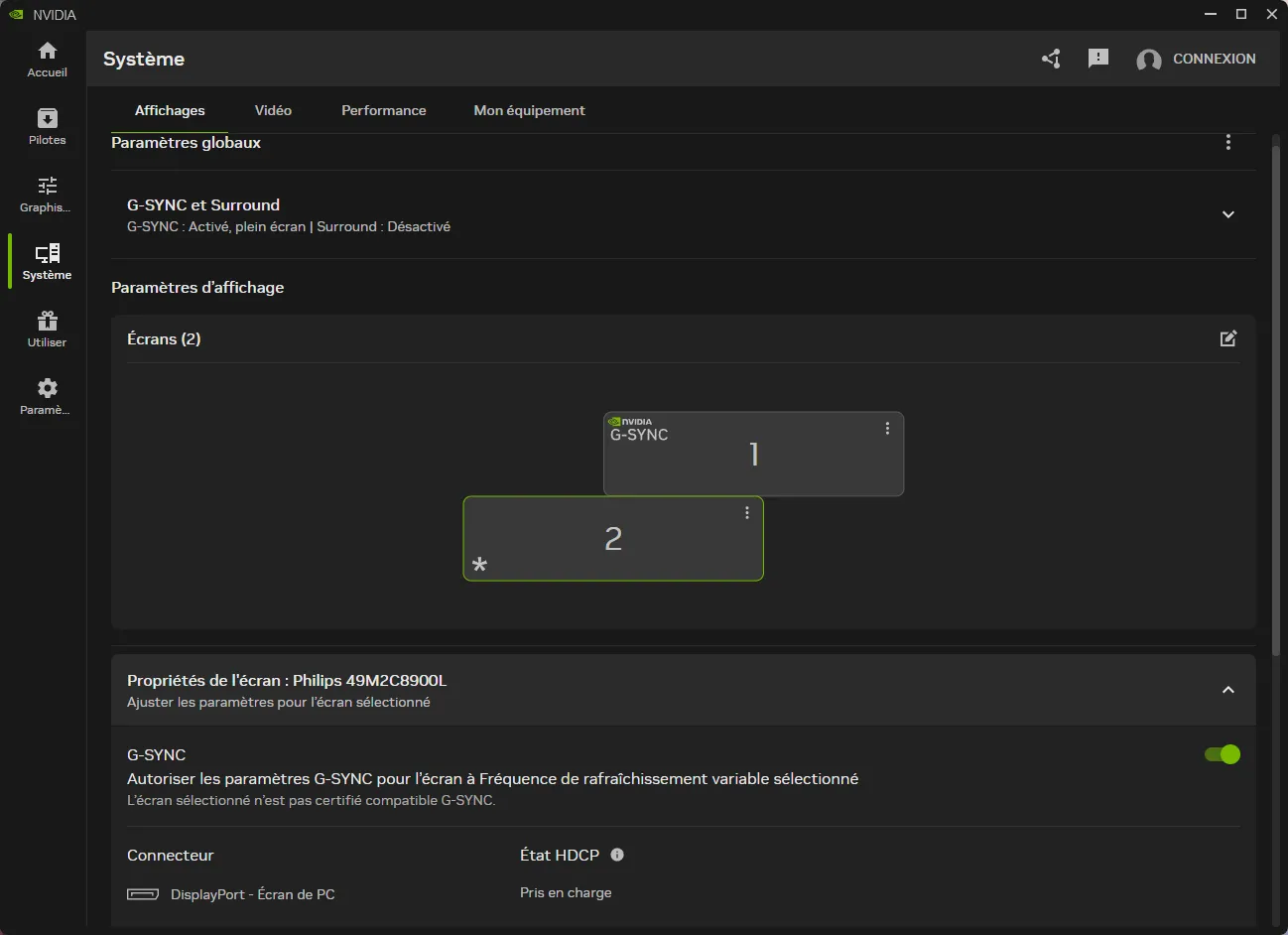Screen dimensions: 1288x935
Task: Open the Paramètres gear in sidebar
Action: pos(47,396)
